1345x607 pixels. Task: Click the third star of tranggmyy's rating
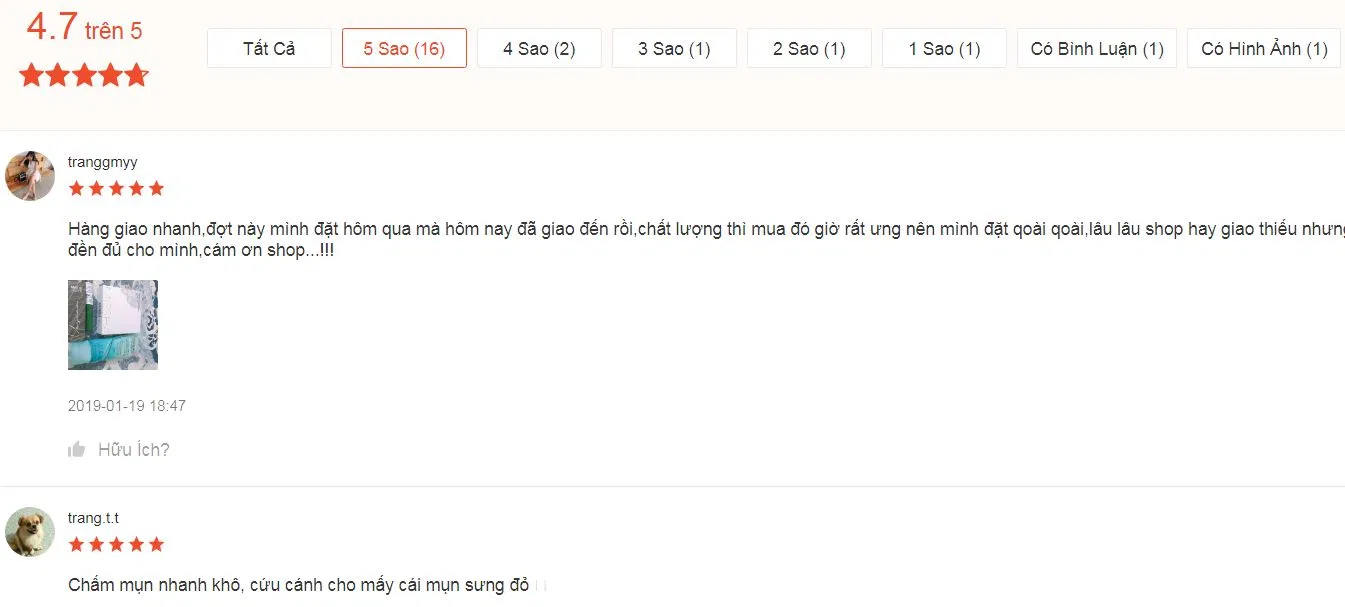116,187
